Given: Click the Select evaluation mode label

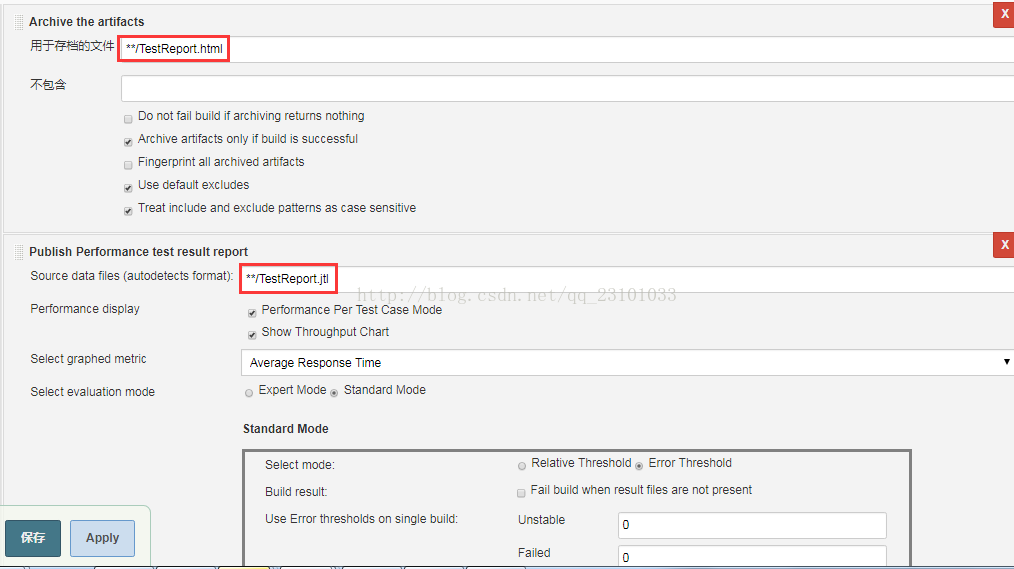Looking at the screenshot, I should pyautogui.click(x=92, y=392).
